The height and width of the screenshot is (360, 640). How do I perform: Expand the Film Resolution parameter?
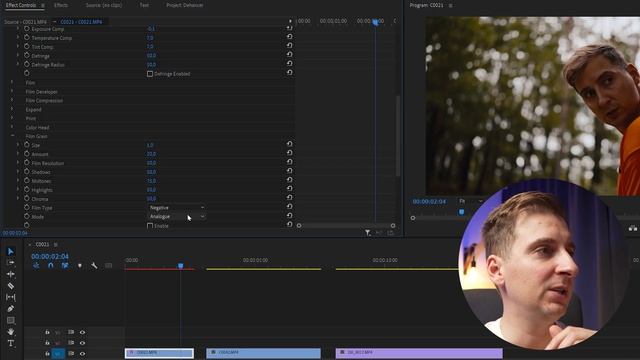coord(18,163)
